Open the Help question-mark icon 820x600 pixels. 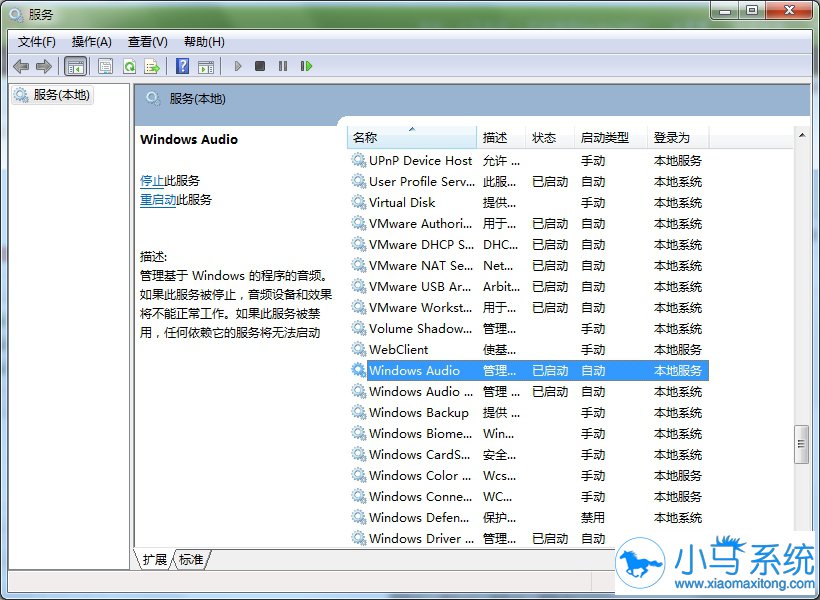tap(183, 66)
